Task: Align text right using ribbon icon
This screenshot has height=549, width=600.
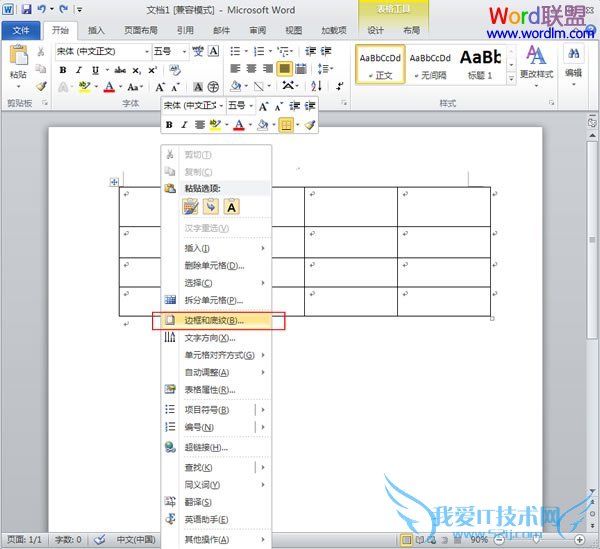Action: tap(268, 69)
